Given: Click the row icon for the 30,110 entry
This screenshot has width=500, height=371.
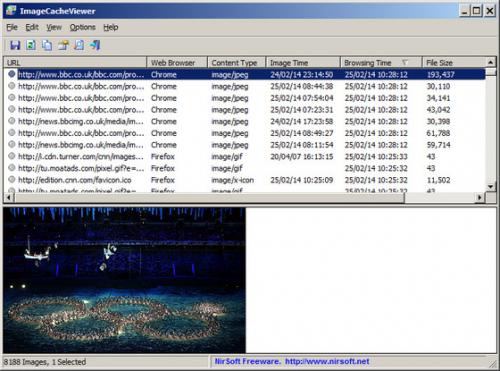Looking at the screenshot, I should (x=12, y=86).
